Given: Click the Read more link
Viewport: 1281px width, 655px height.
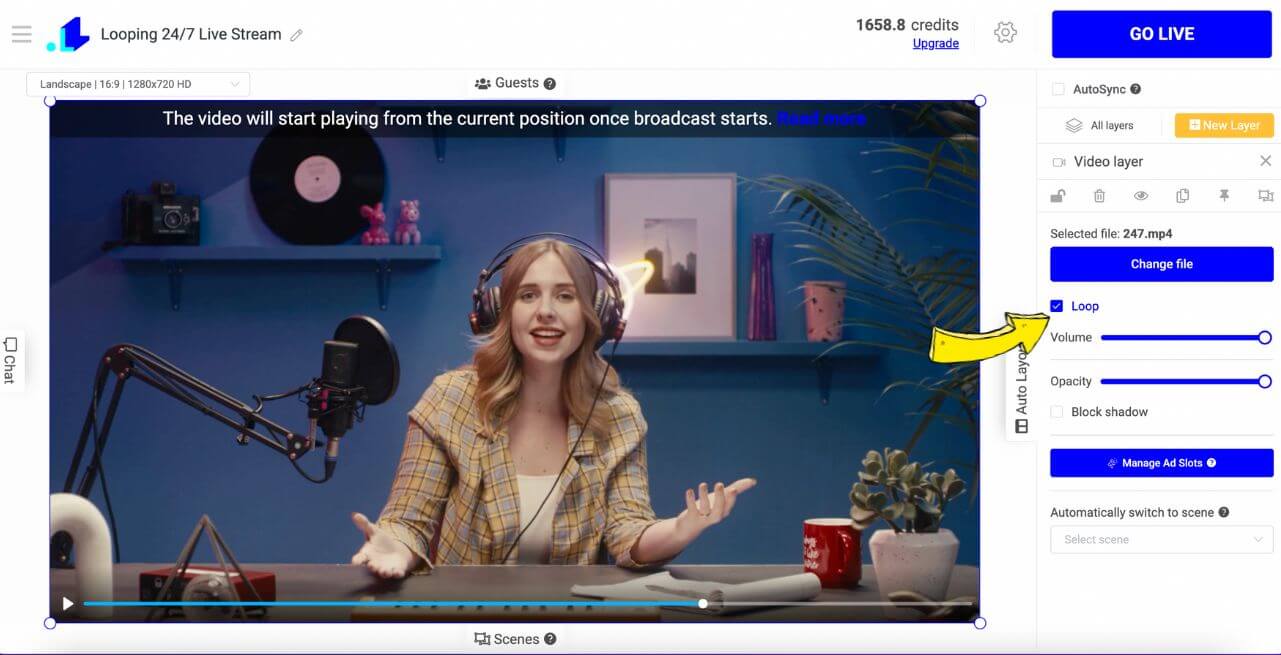Looking at the screenshot, I should 822,119.
